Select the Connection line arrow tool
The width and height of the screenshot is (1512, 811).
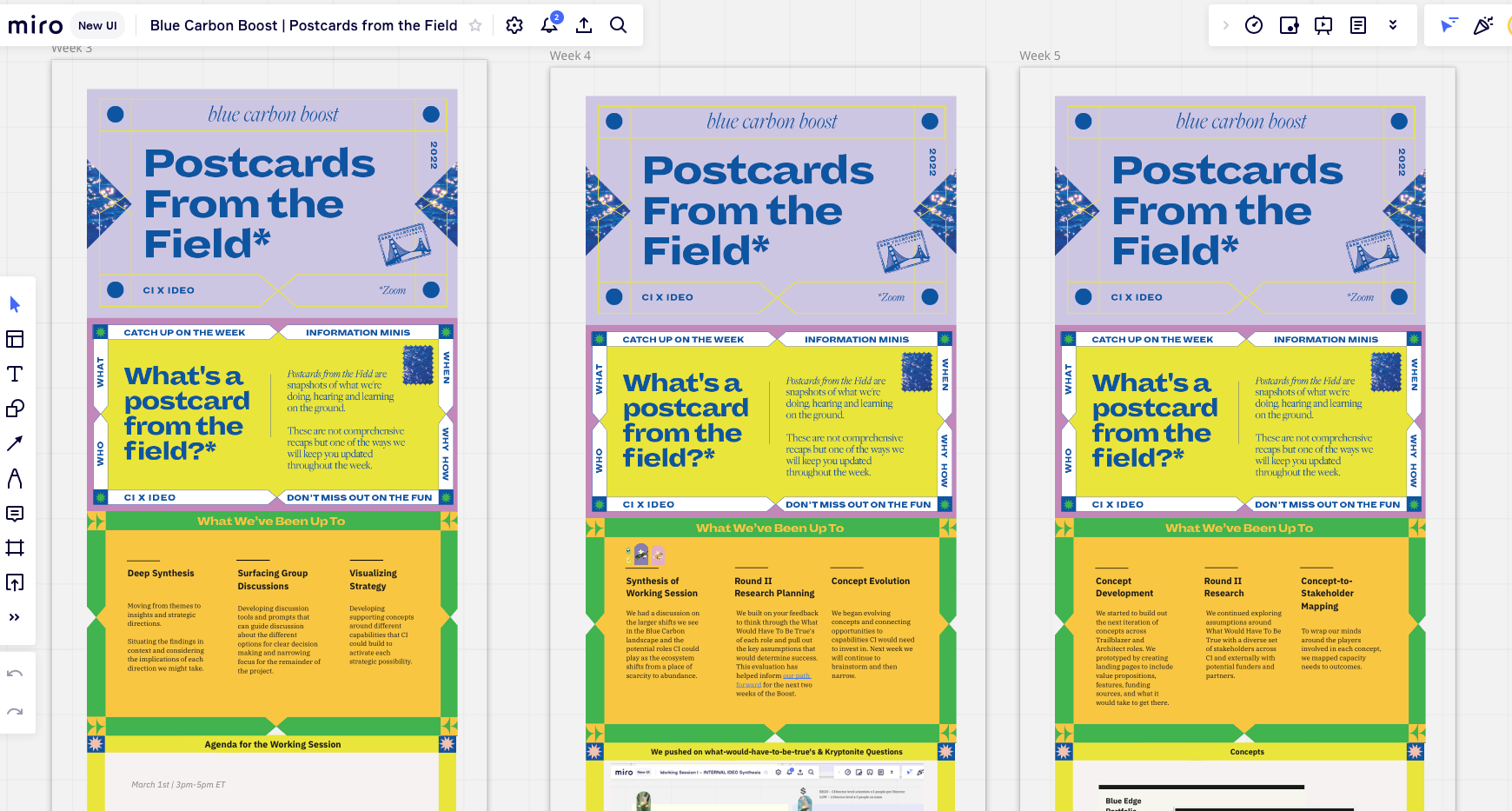15,443
